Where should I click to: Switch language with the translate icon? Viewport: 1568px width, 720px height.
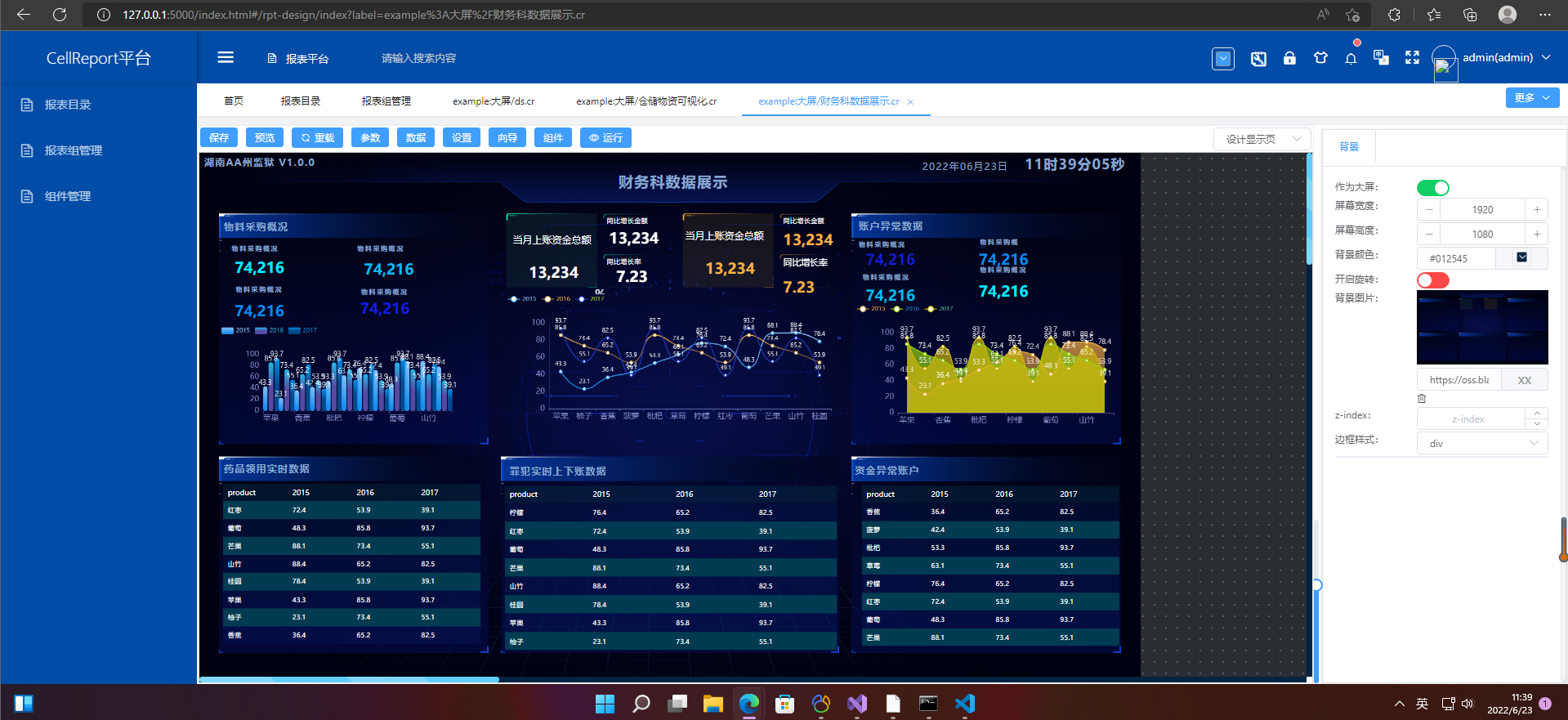[1382, 57]
